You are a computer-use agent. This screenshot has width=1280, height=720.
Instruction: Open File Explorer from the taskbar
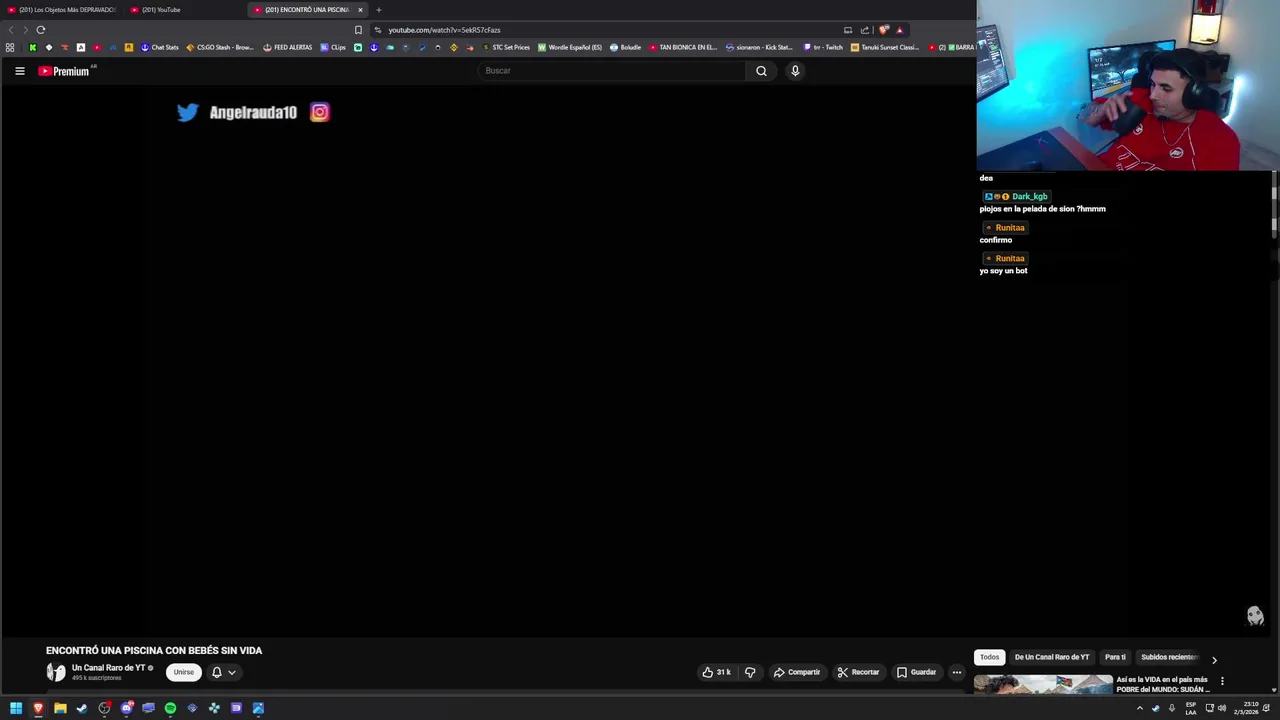pos(60,708)
